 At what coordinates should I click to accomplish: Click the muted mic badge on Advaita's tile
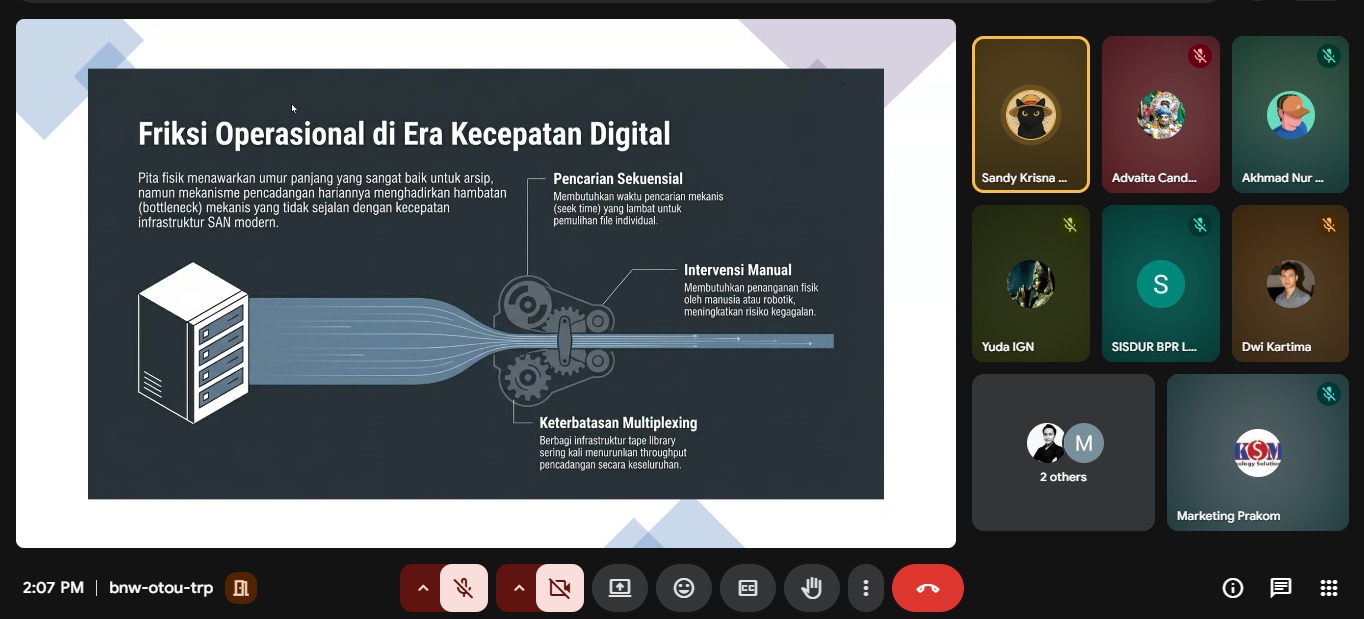[1199, 56]
